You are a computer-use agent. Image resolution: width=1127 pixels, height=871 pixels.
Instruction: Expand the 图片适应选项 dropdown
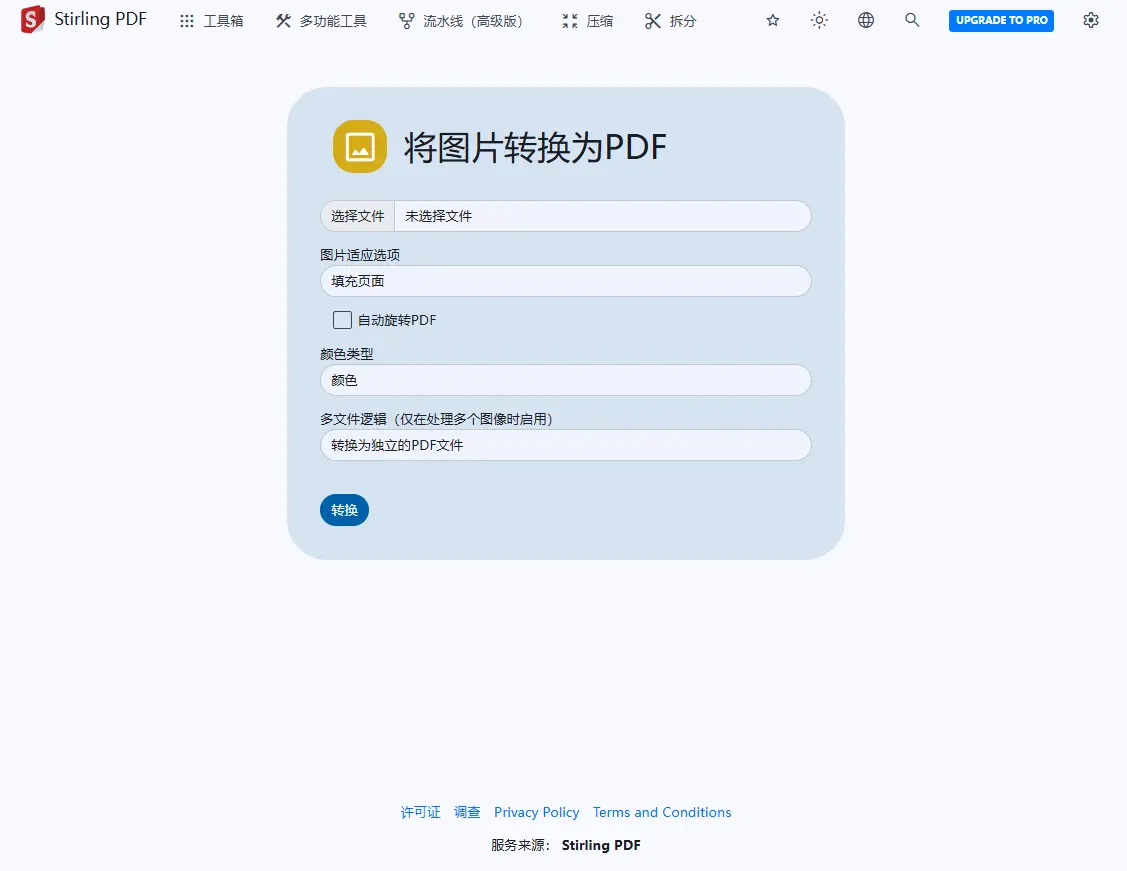click(565, 281)
